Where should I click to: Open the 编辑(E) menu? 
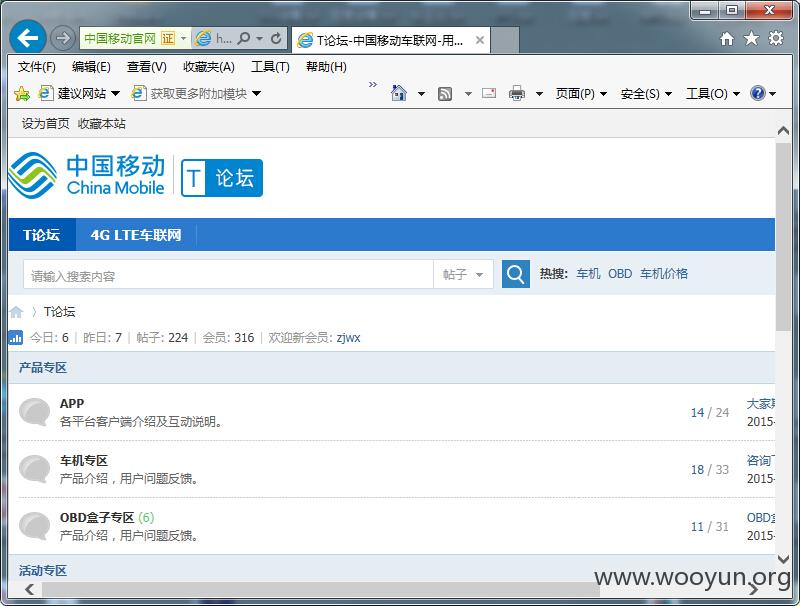(91, 67)
